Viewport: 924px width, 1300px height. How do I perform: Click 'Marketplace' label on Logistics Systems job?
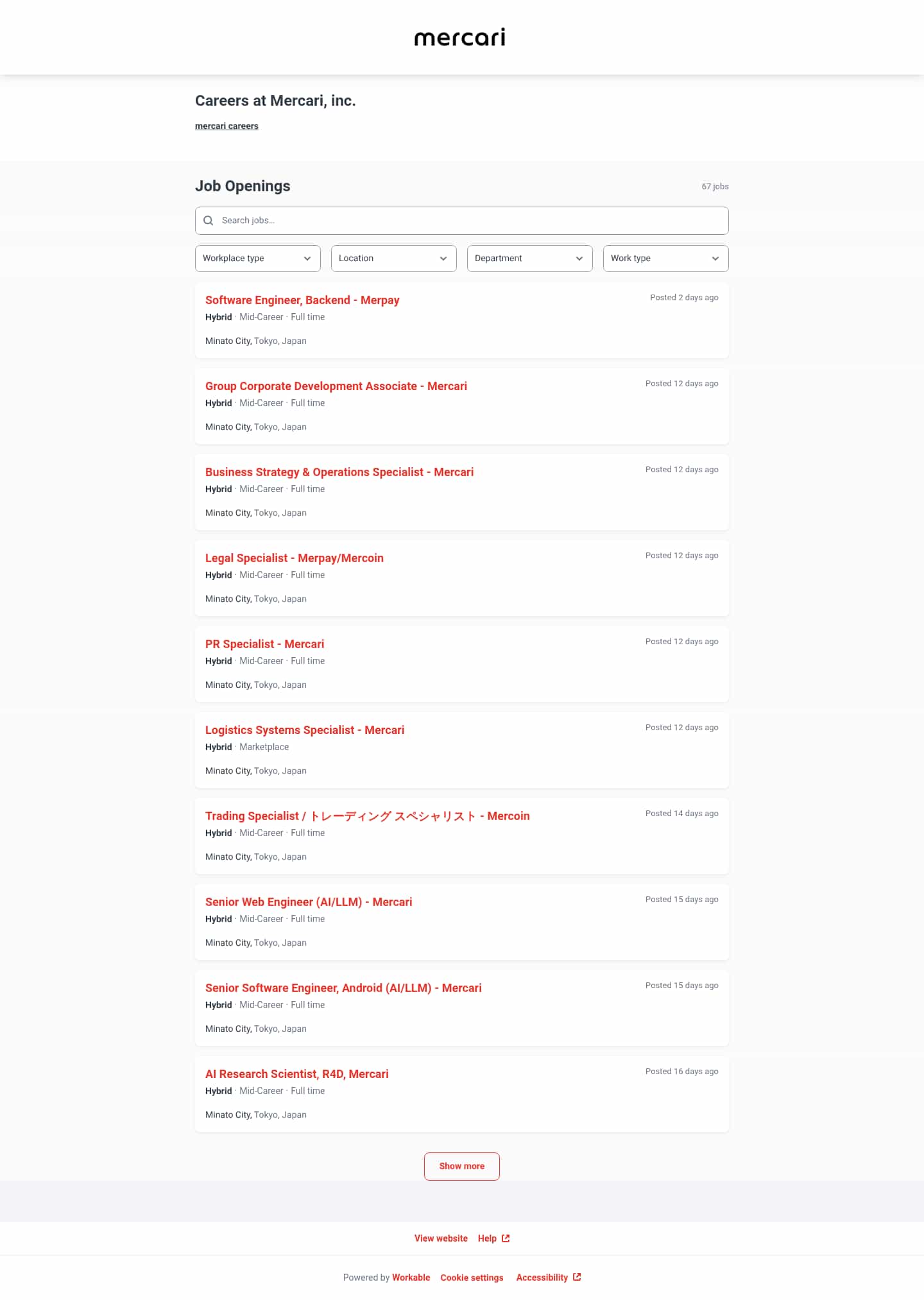click(x=264, y=747)
